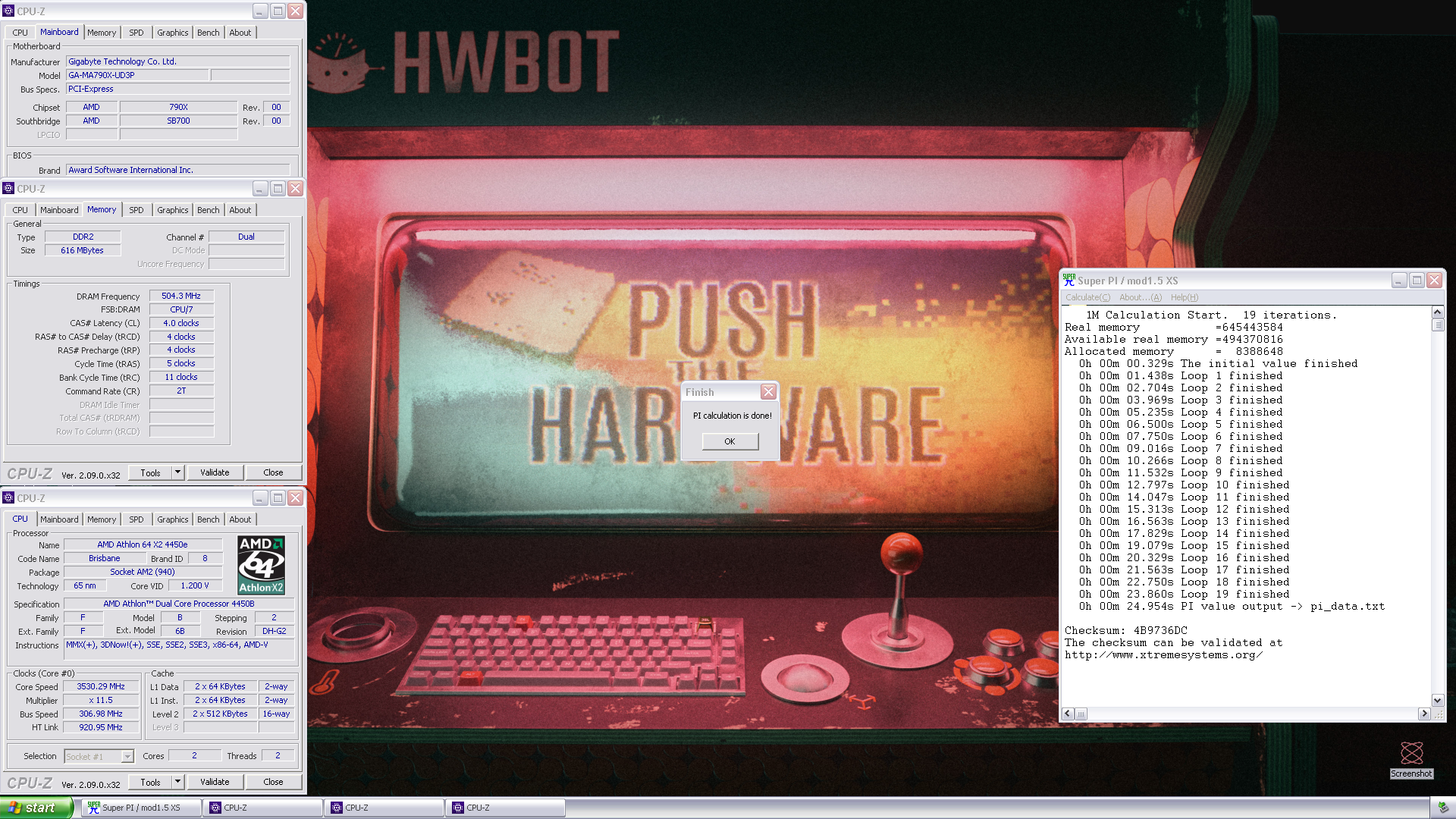The image size is (1456, 819).
Task: Switch to Mainboard tab in Memory window
Action: pyautogui.click(x=59, y=210)
